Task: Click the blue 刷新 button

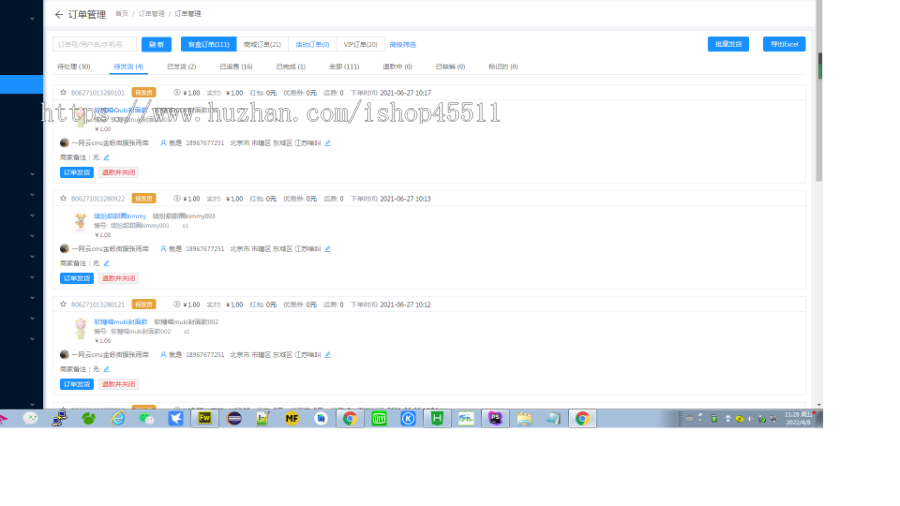Action: (156, 44)
